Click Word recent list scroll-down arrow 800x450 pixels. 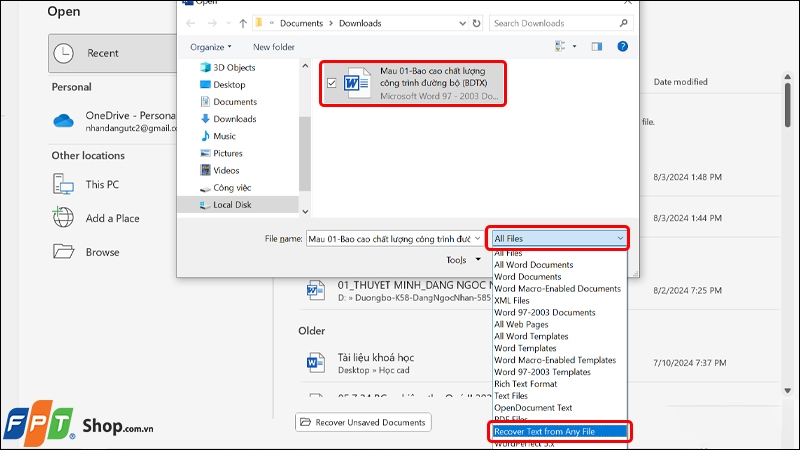788,391
